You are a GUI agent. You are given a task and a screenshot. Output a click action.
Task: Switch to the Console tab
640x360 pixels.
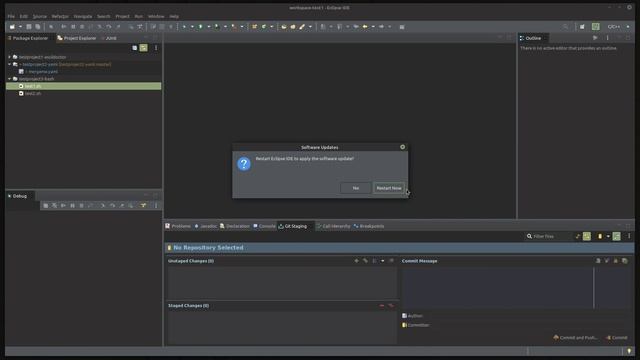pos(264,226)
